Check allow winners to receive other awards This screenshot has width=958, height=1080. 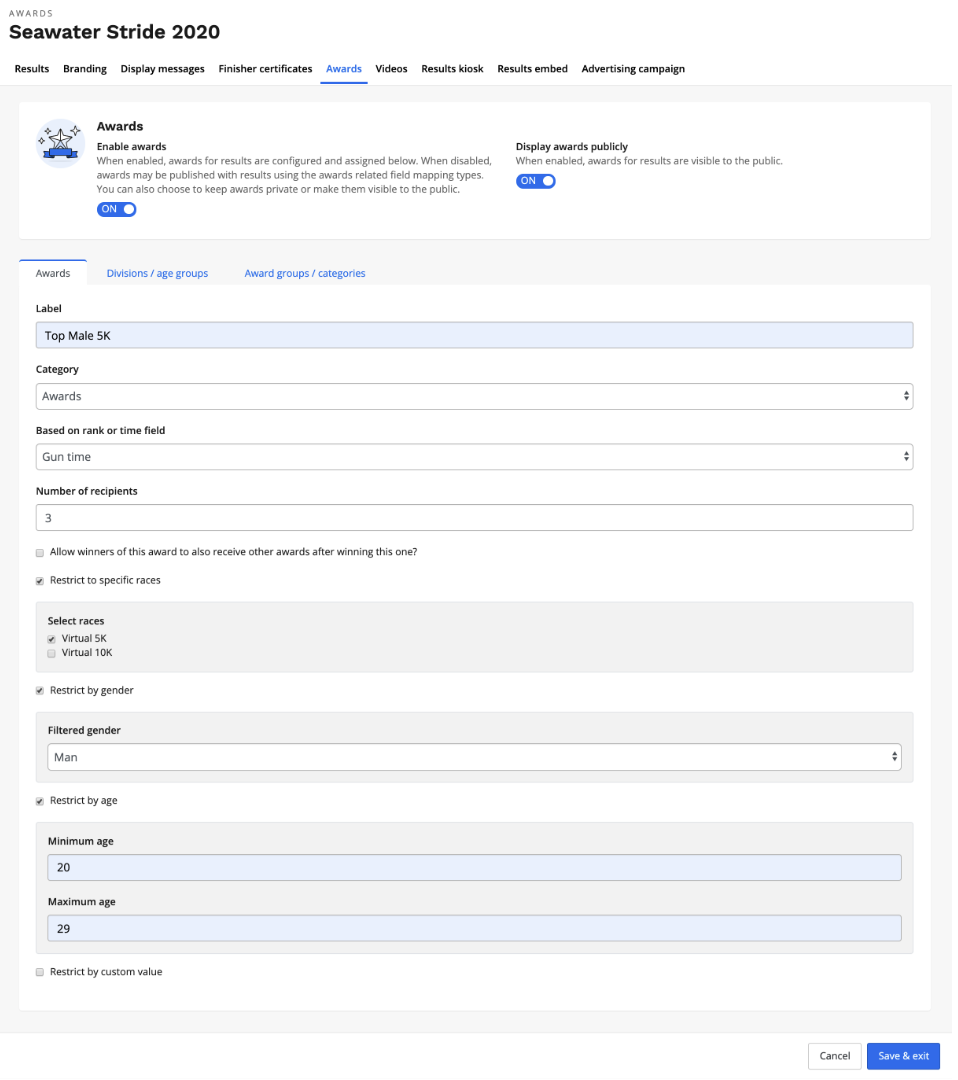(40, 553)
